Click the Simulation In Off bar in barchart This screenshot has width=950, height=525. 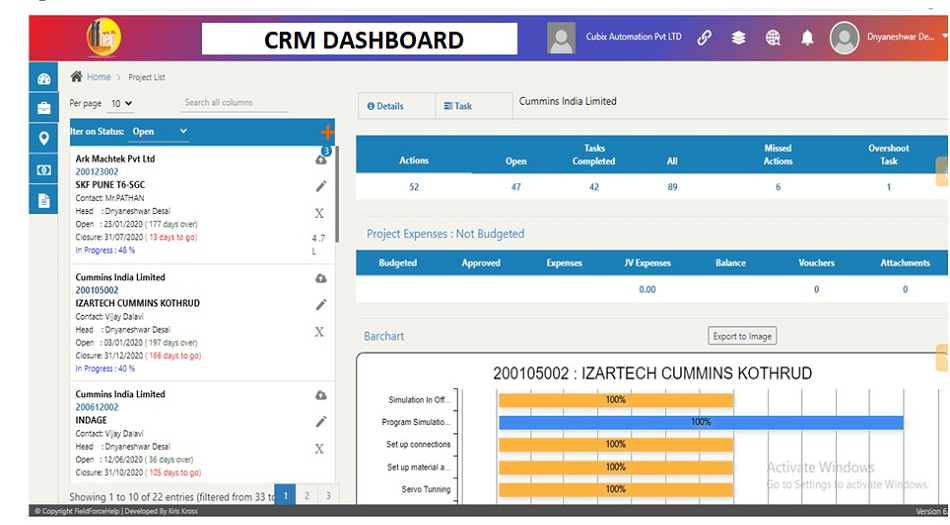(x=616, y=400)
